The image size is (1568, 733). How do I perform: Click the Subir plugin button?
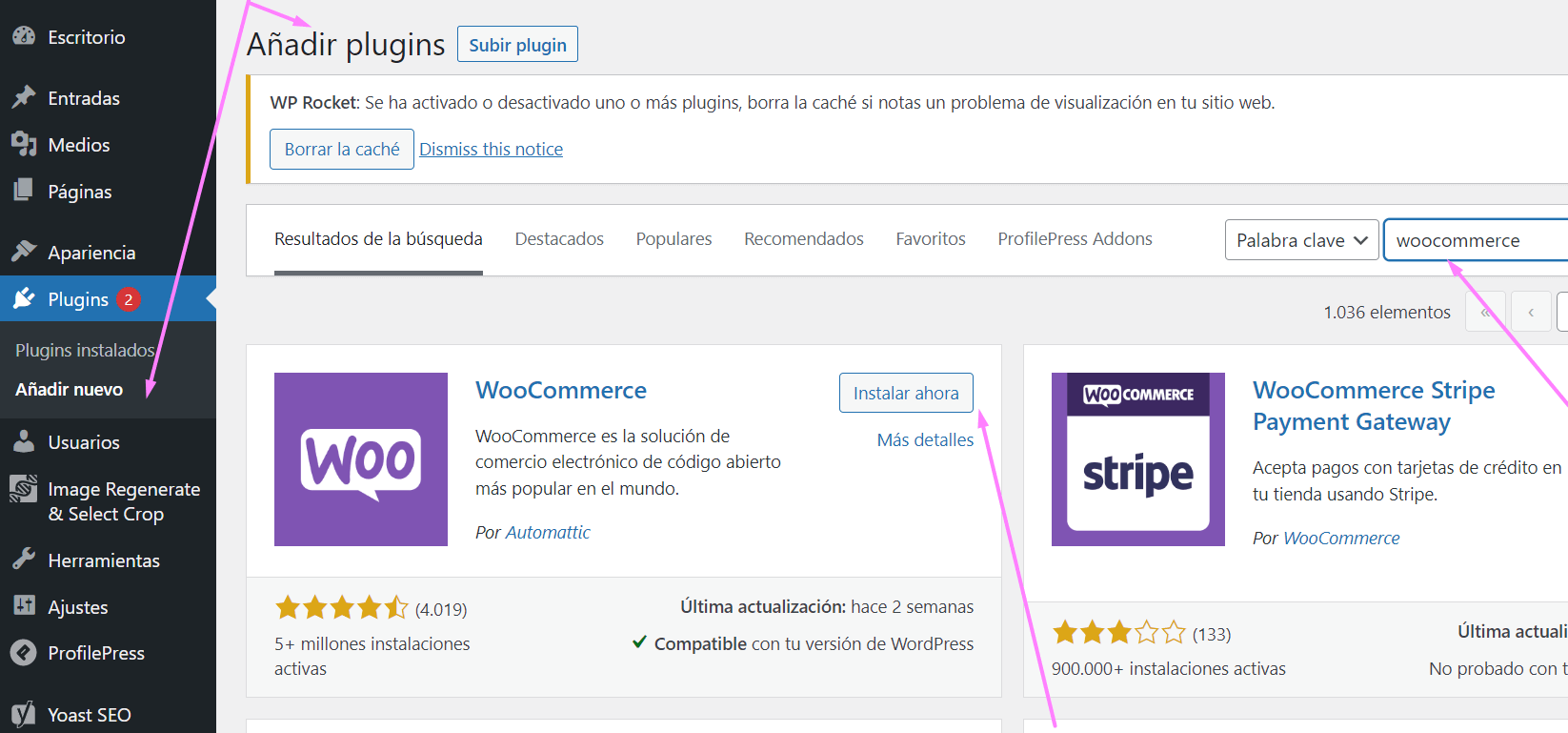pos(517,45)
